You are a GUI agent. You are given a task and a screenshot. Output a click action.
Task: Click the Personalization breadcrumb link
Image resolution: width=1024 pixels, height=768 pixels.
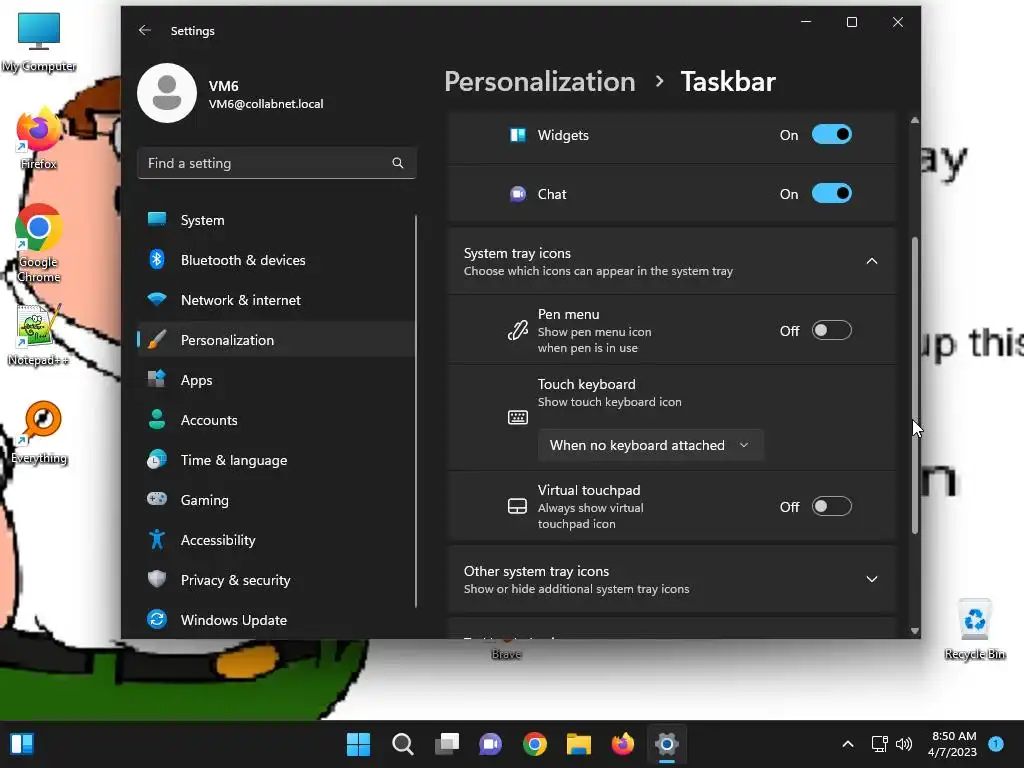(540, 82)
